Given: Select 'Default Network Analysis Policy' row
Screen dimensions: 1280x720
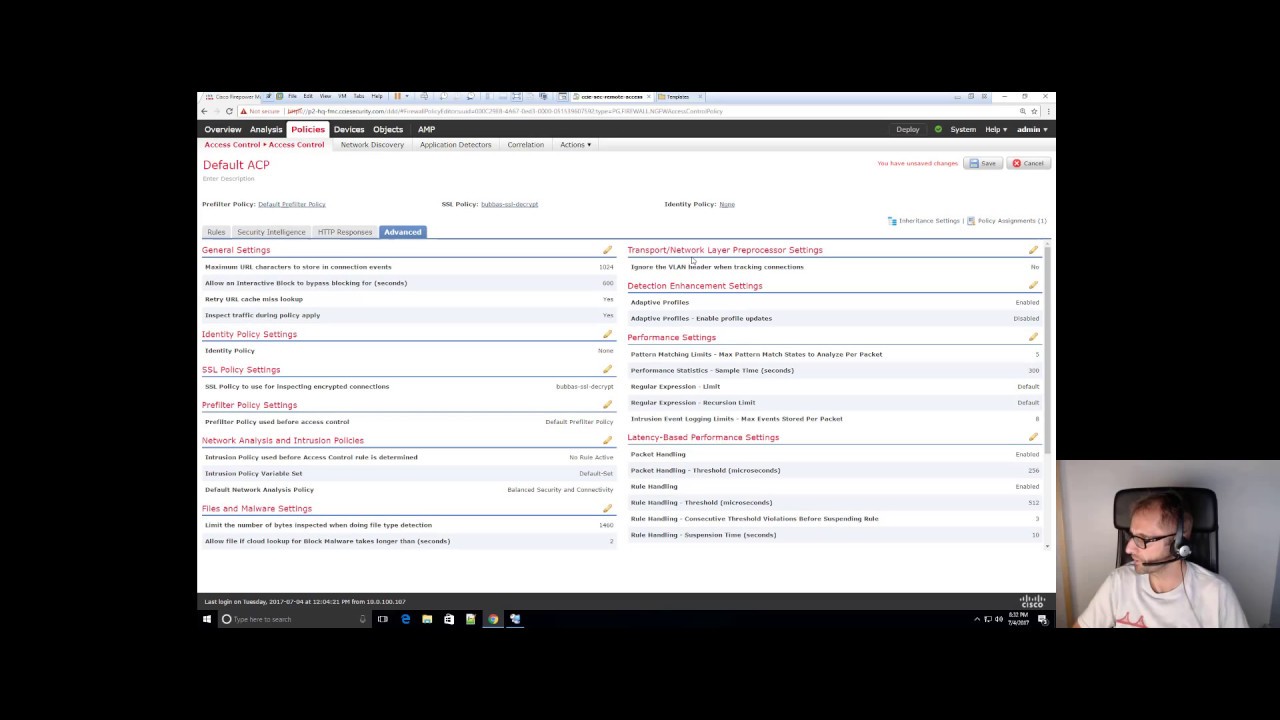Looking at the screenshot, I should pos(409,490).
